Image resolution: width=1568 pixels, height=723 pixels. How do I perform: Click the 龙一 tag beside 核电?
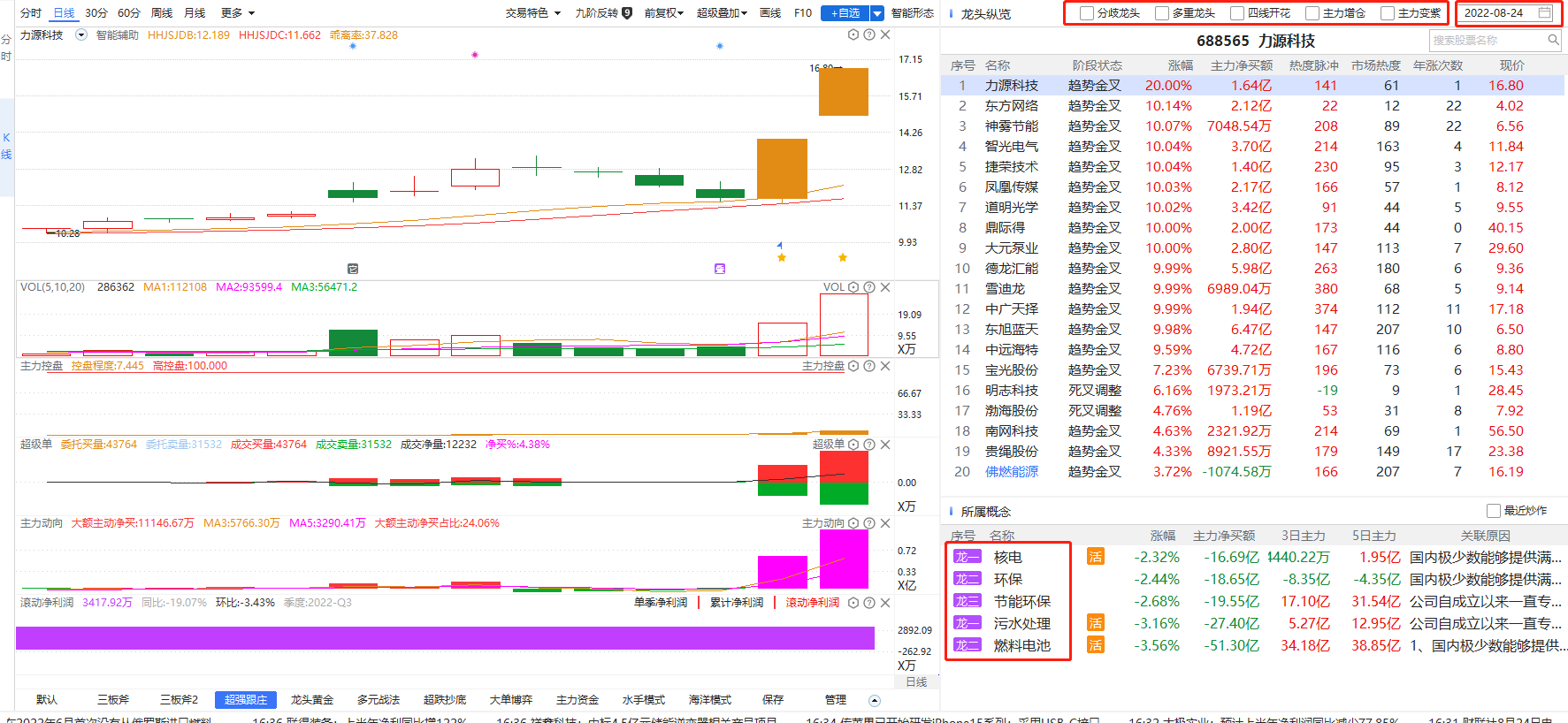click(x=967, y=557)
